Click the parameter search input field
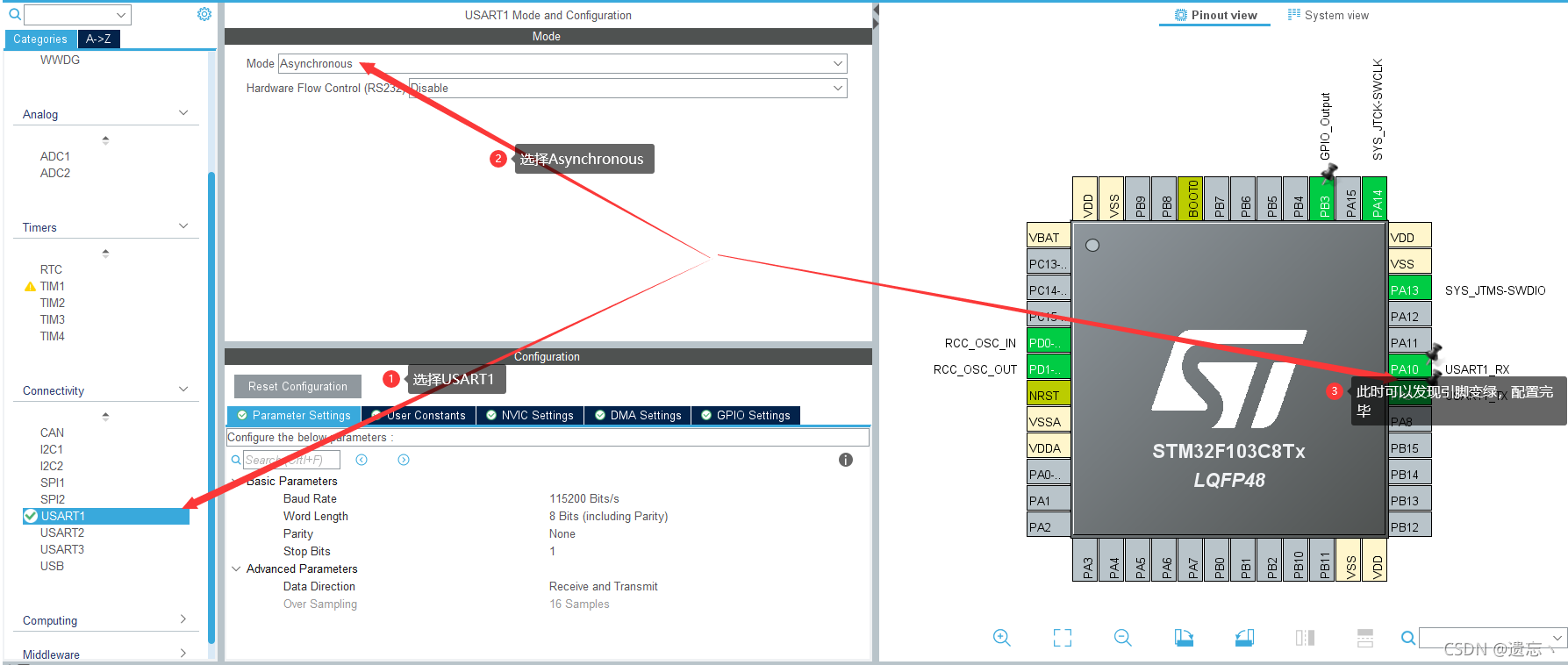The image size is (1568, 665). [291, 460]
